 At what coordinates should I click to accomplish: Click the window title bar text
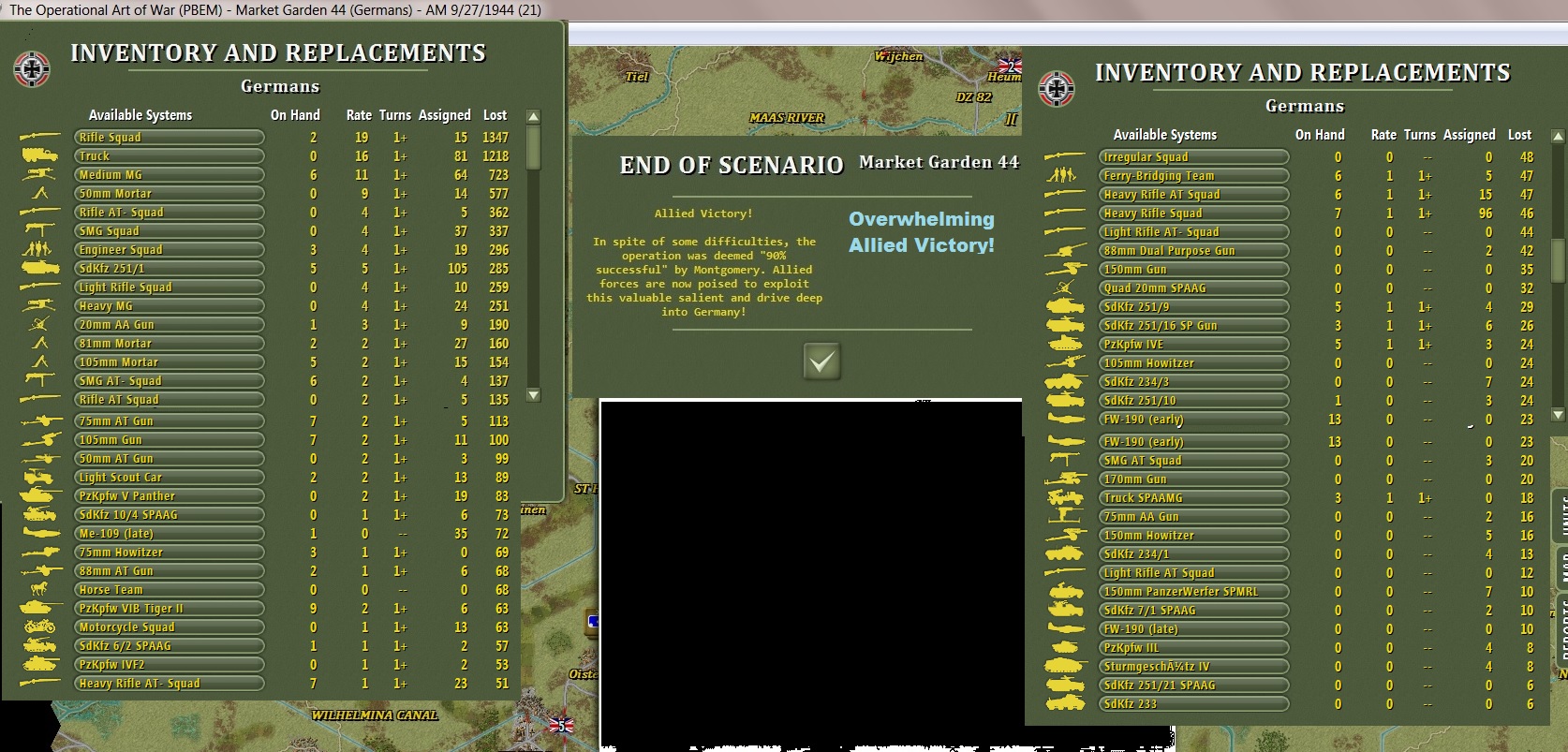click(x=275, y=10)
